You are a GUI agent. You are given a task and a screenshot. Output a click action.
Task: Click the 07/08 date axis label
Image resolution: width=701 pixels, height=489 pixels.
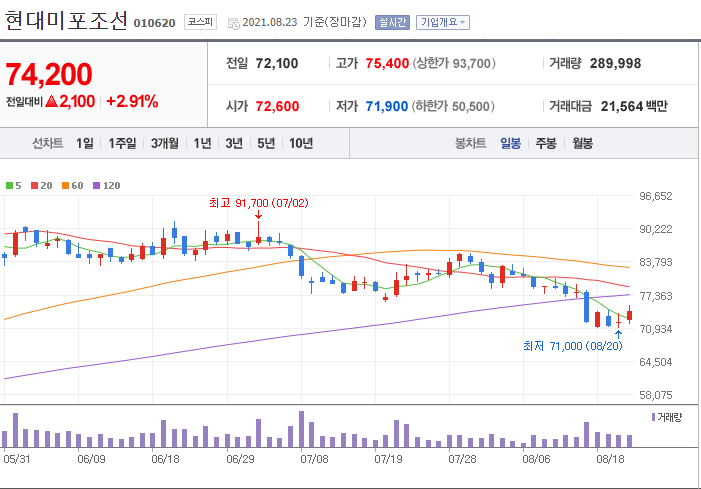[x=314, y=459]
